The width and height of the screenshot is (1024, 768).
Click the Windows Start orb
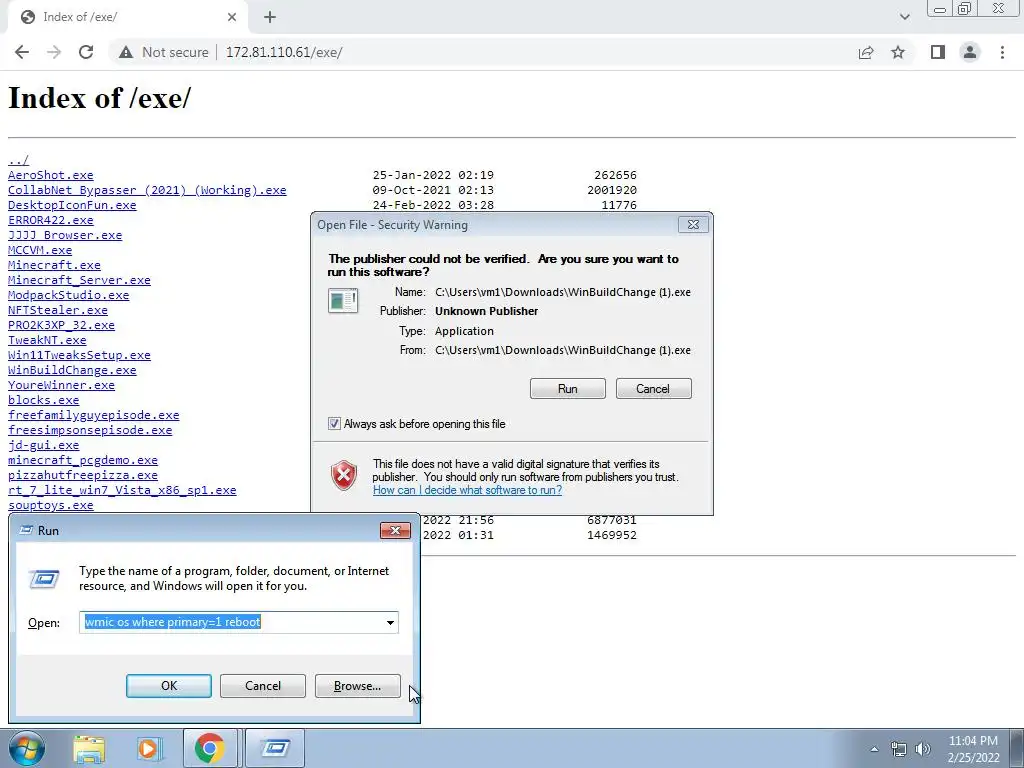click(x=27, y=748)
